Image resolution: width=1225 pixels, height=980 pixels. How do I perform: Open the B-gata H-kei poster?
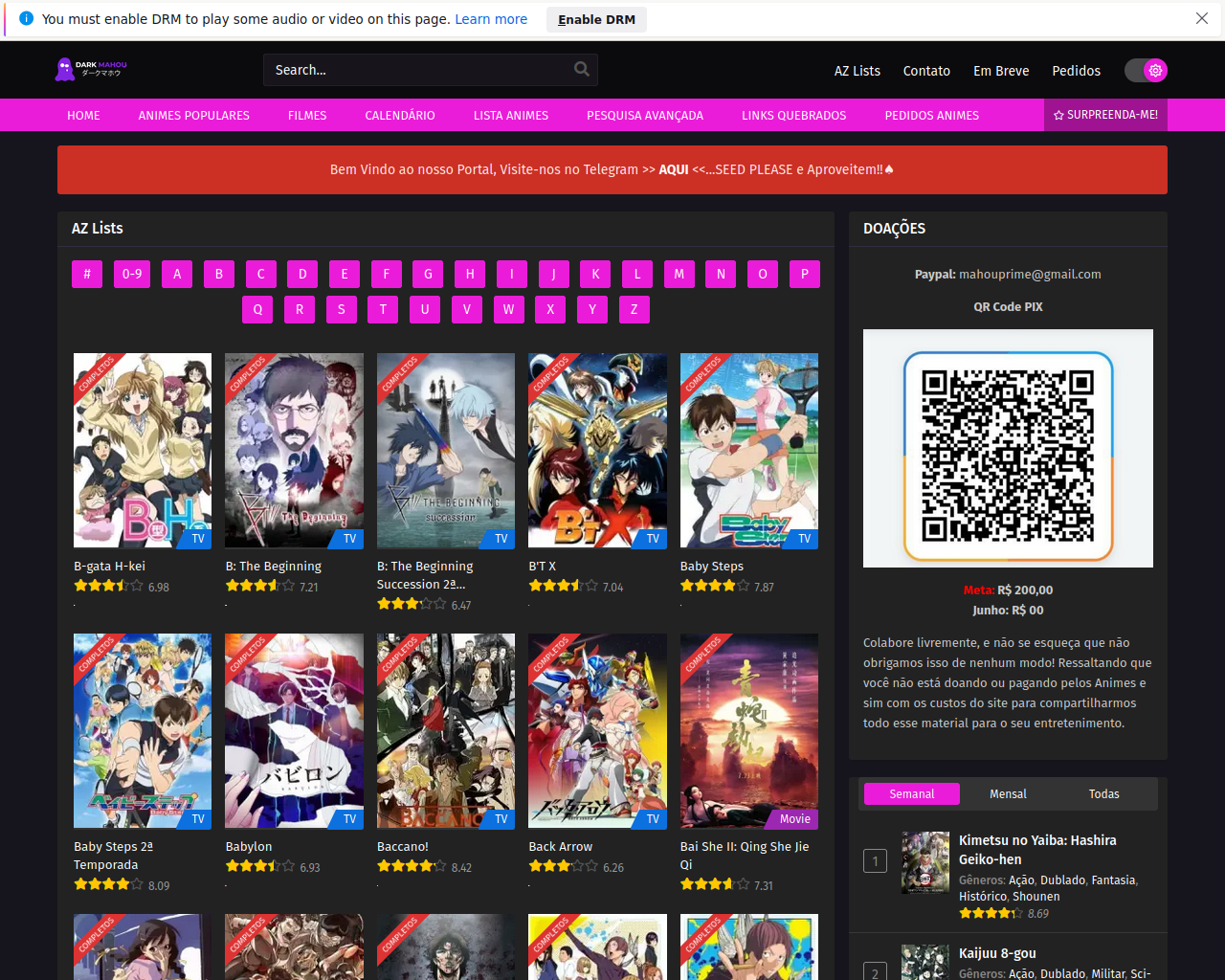click(x=143, y=450)
